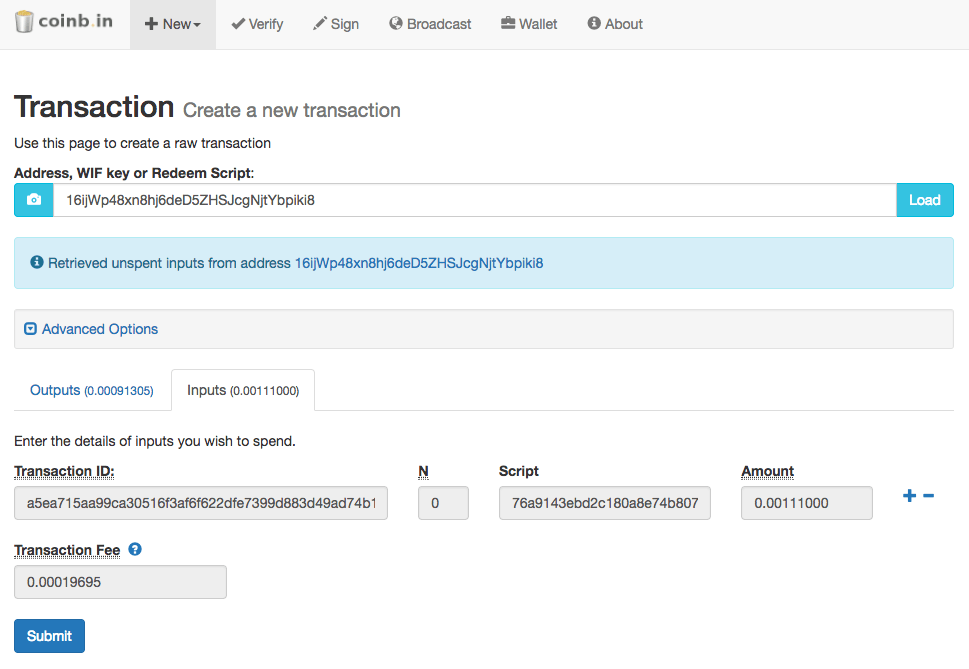The image size is (969, 669).
Task: Expand the Advanced Options panel
Action: pos(91,329)
